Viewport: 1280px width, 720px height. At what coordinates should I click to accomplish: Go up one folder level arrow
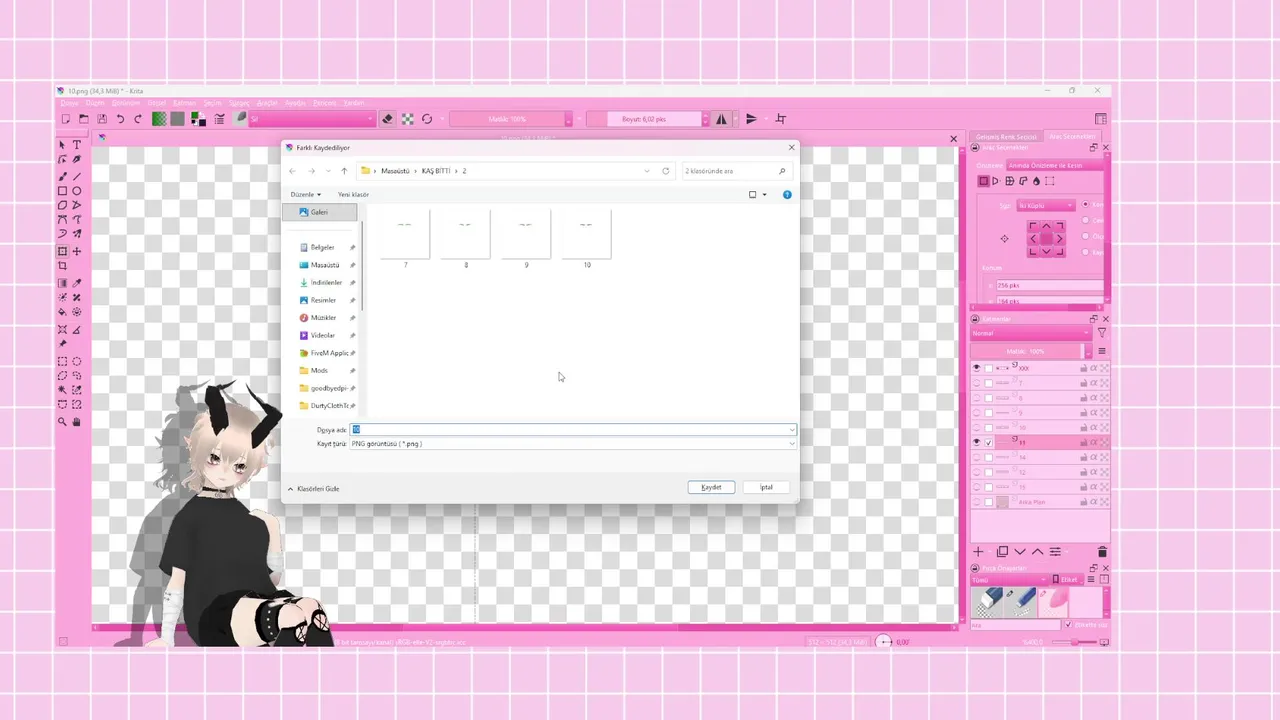tap(344, 171)
